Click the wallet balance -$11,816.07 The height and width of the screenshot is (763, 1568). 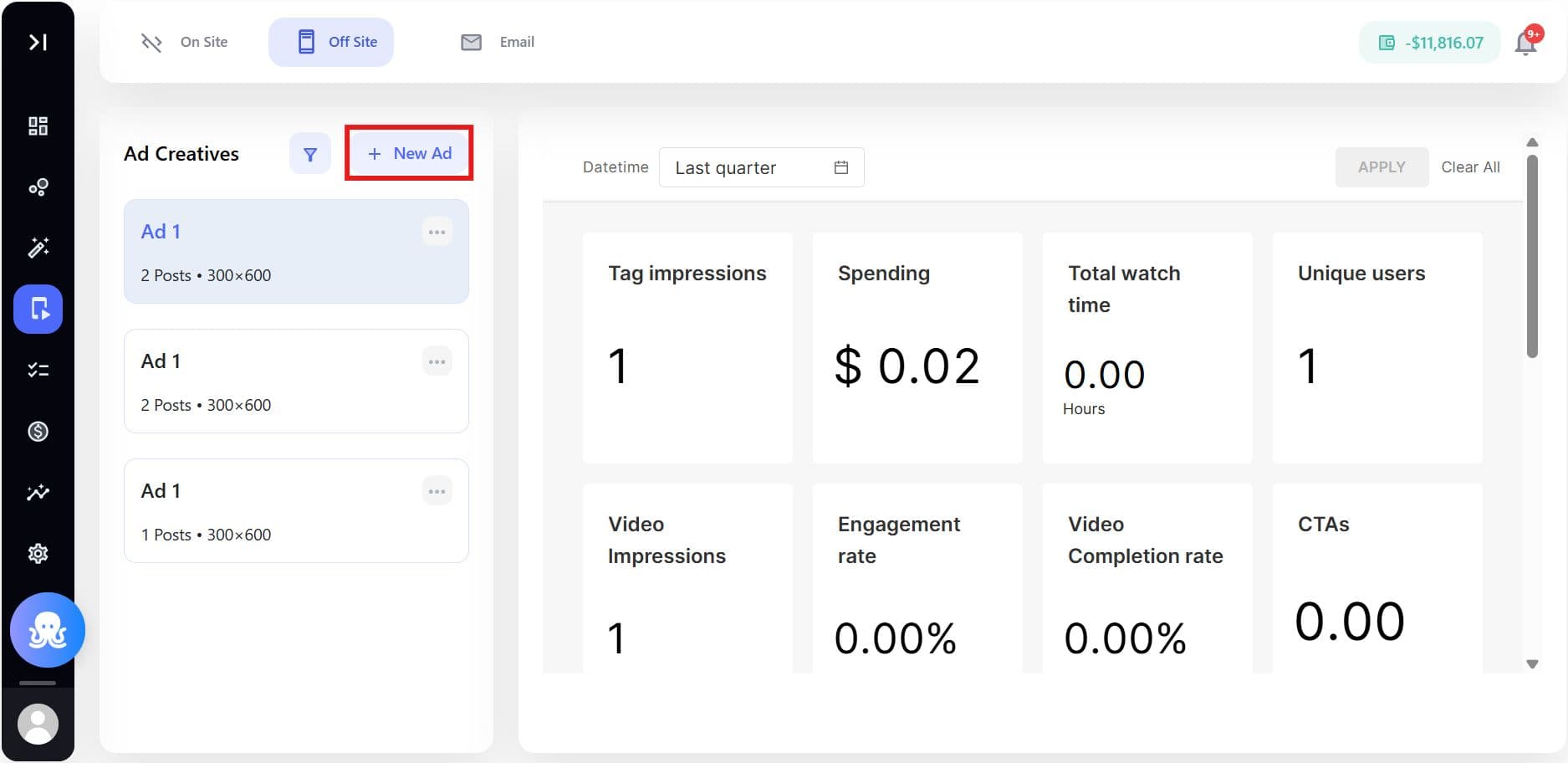1429,43
